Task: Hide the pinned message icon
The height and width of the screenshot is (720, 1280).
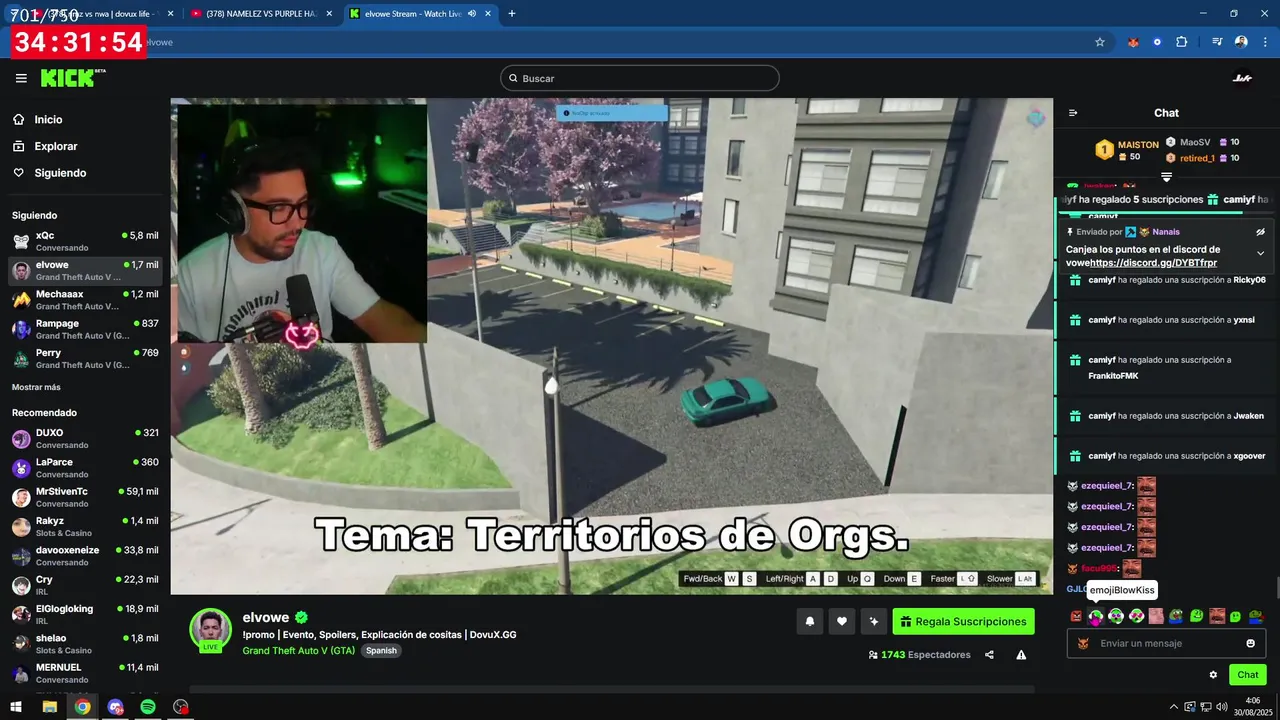Action: tap(1260, 232)
